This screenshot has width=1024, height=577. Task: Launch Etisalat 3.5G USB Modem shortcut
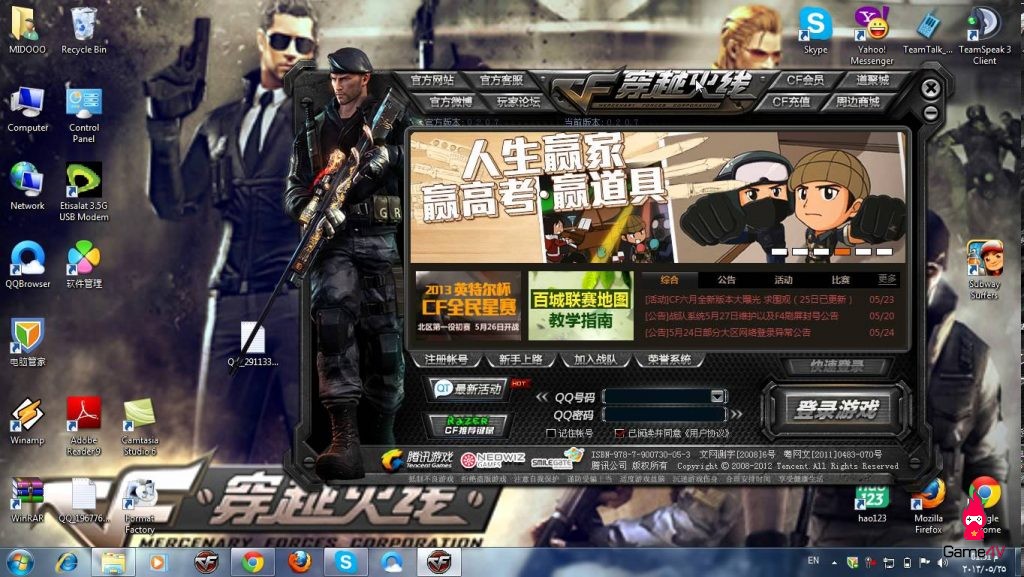tap(84, 192)
